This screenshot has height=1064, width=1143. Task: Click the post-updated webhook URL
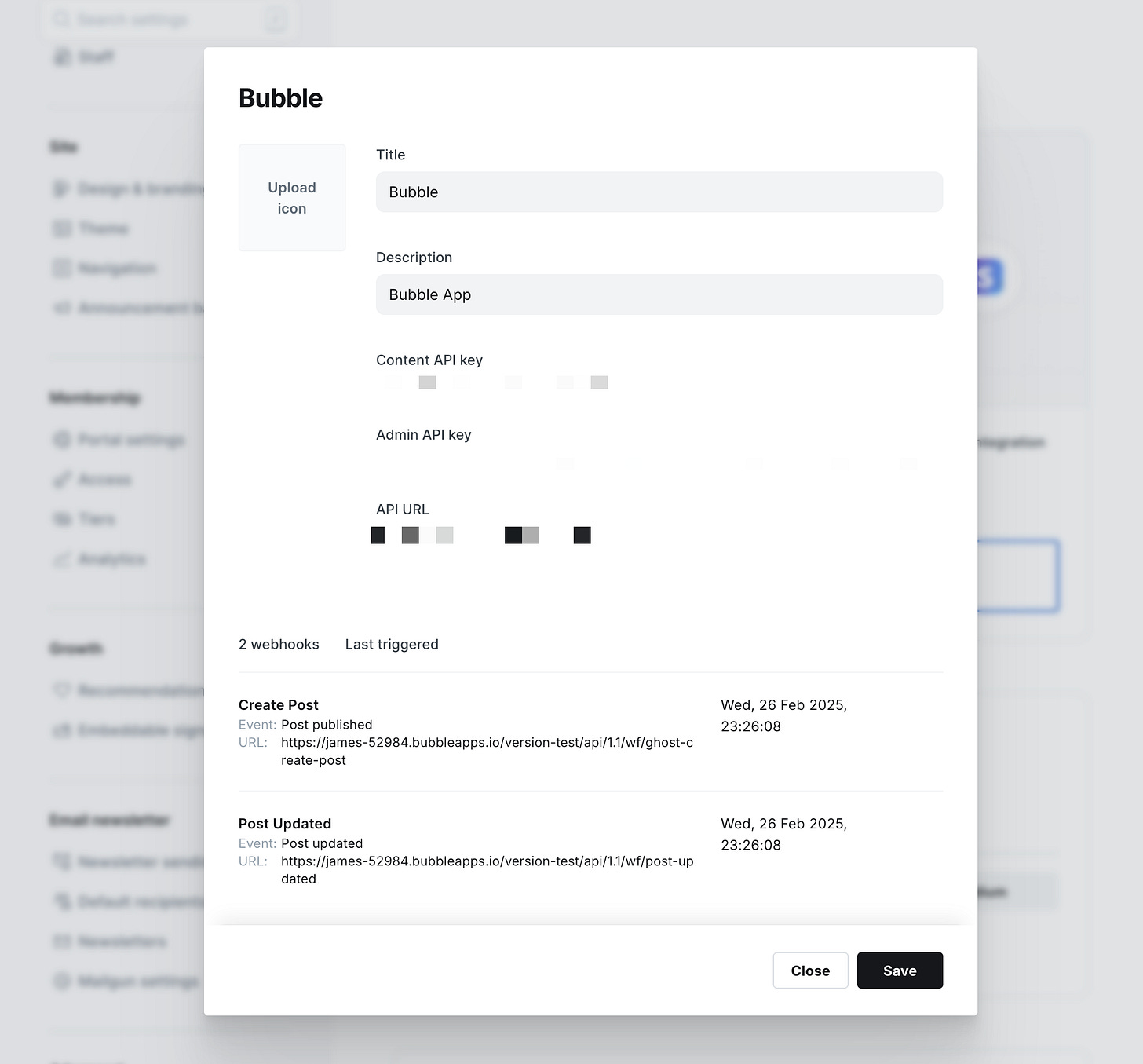[x=487, y=870]
